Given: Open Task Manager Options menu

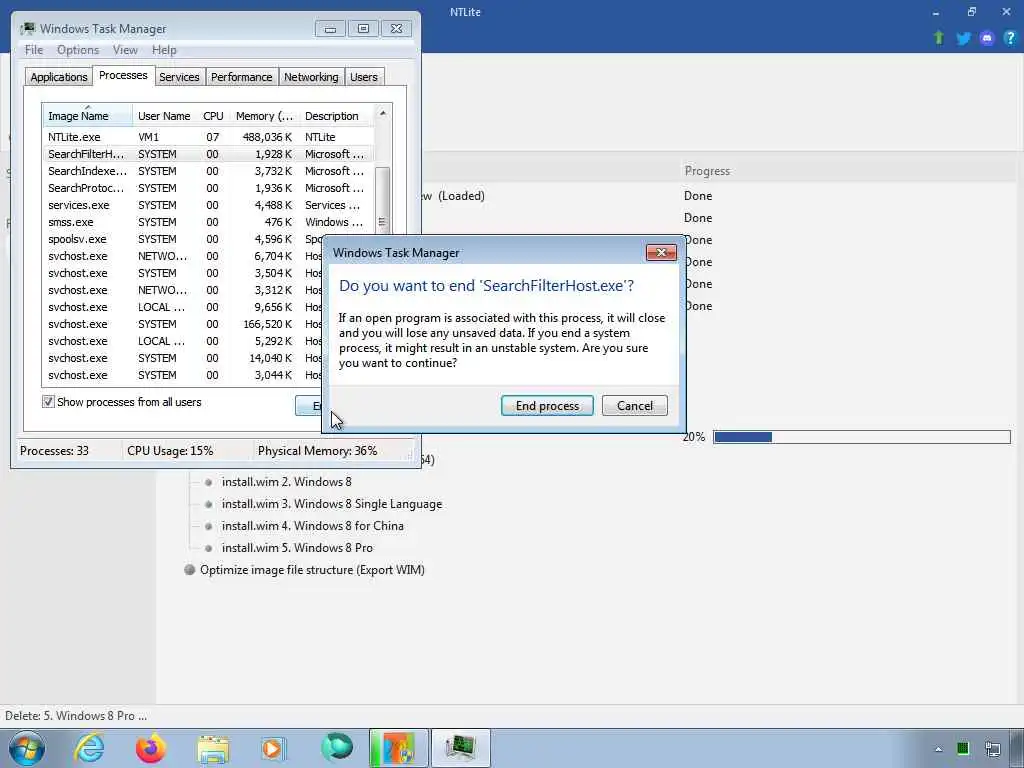Looking at the screenshot, I should click(x=78, y=50).
